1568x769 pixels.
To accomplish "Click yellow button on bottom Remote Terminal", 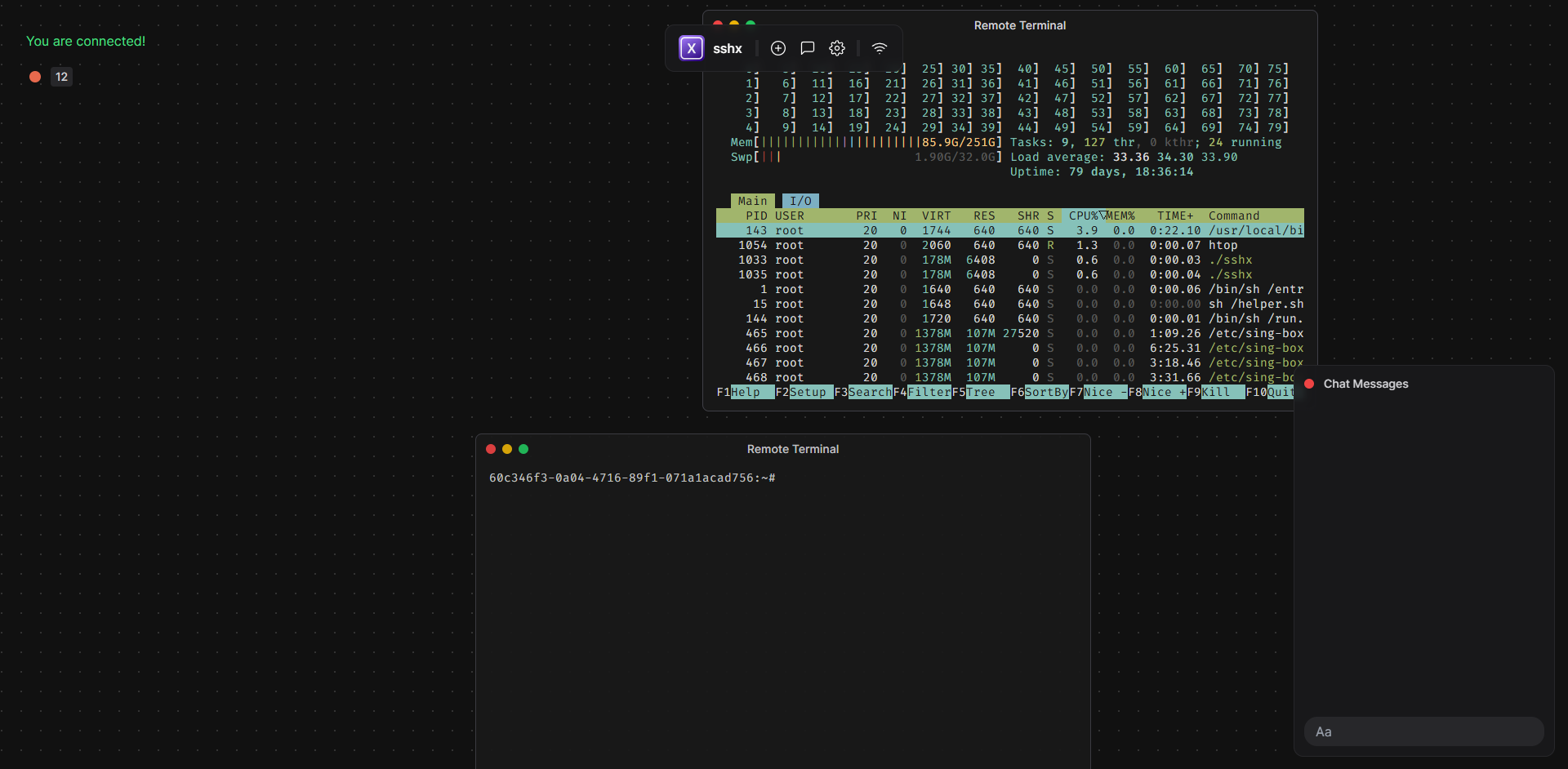I will 507,449.
